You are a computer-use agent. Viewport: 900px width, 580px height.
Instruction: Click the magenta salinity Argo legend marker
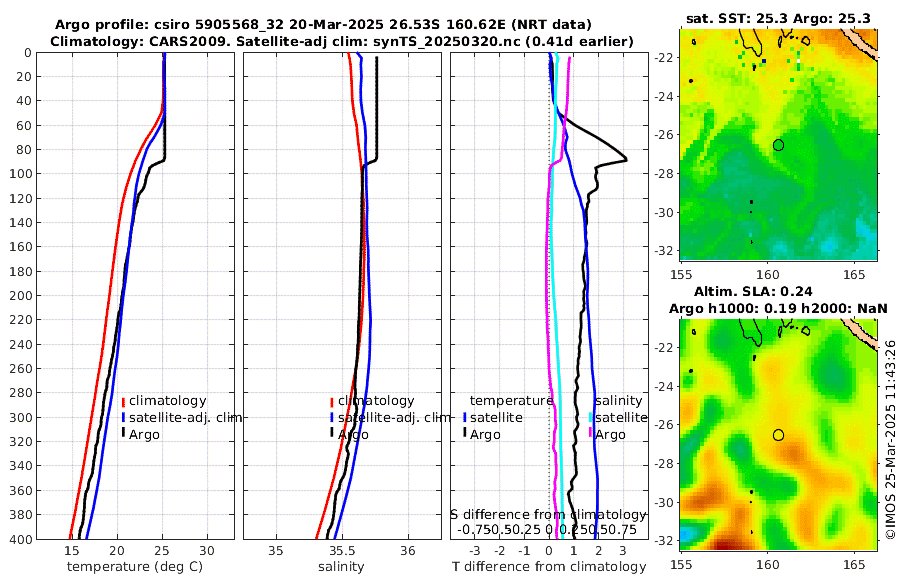tap(591, 434)
